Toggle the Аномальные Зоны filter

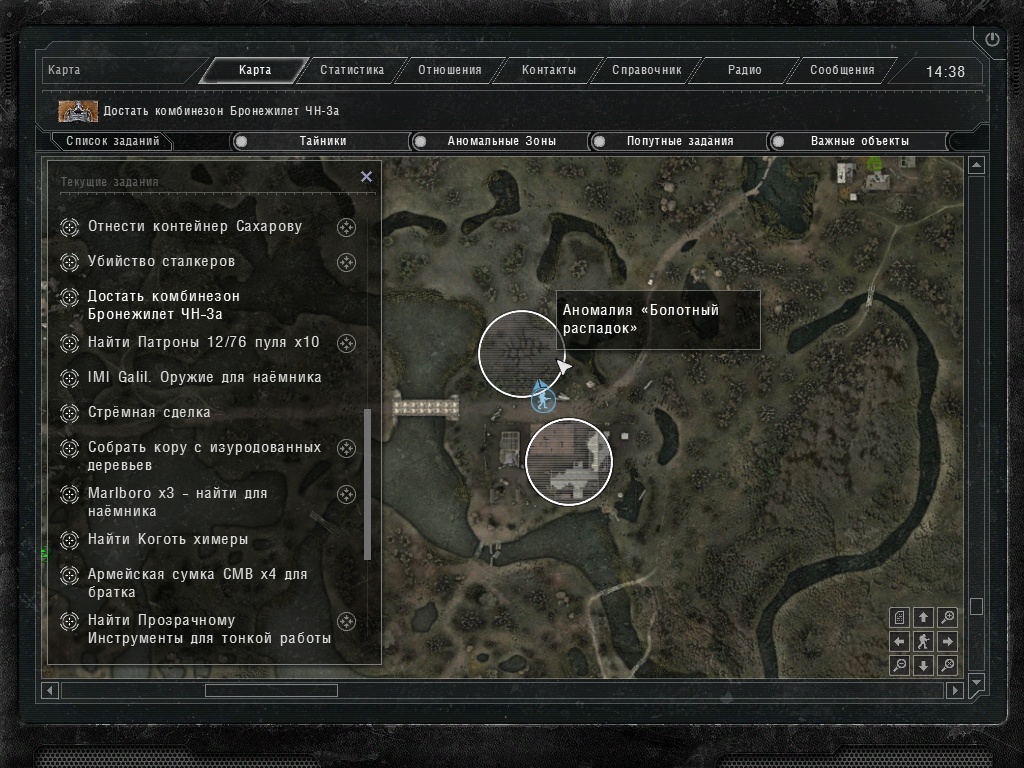pos(501,141)
